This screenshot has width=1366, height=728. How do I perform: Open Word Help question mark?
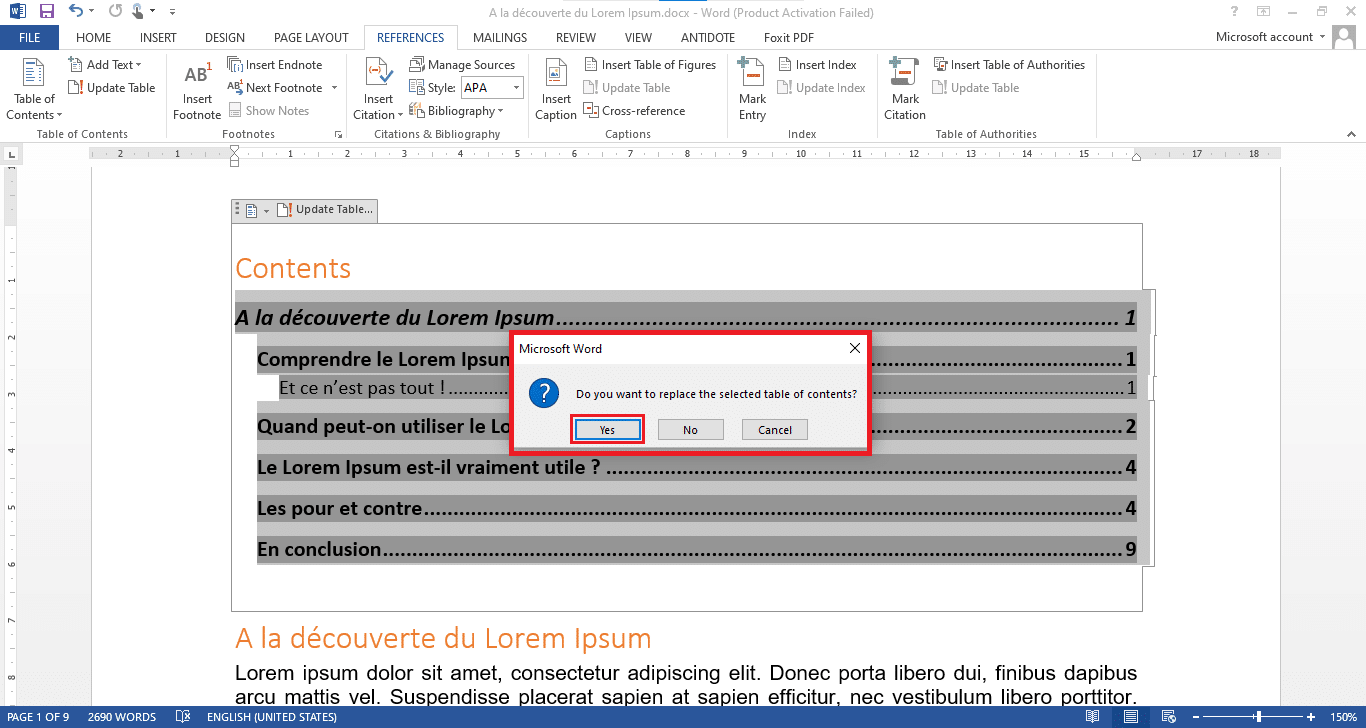1235,12
